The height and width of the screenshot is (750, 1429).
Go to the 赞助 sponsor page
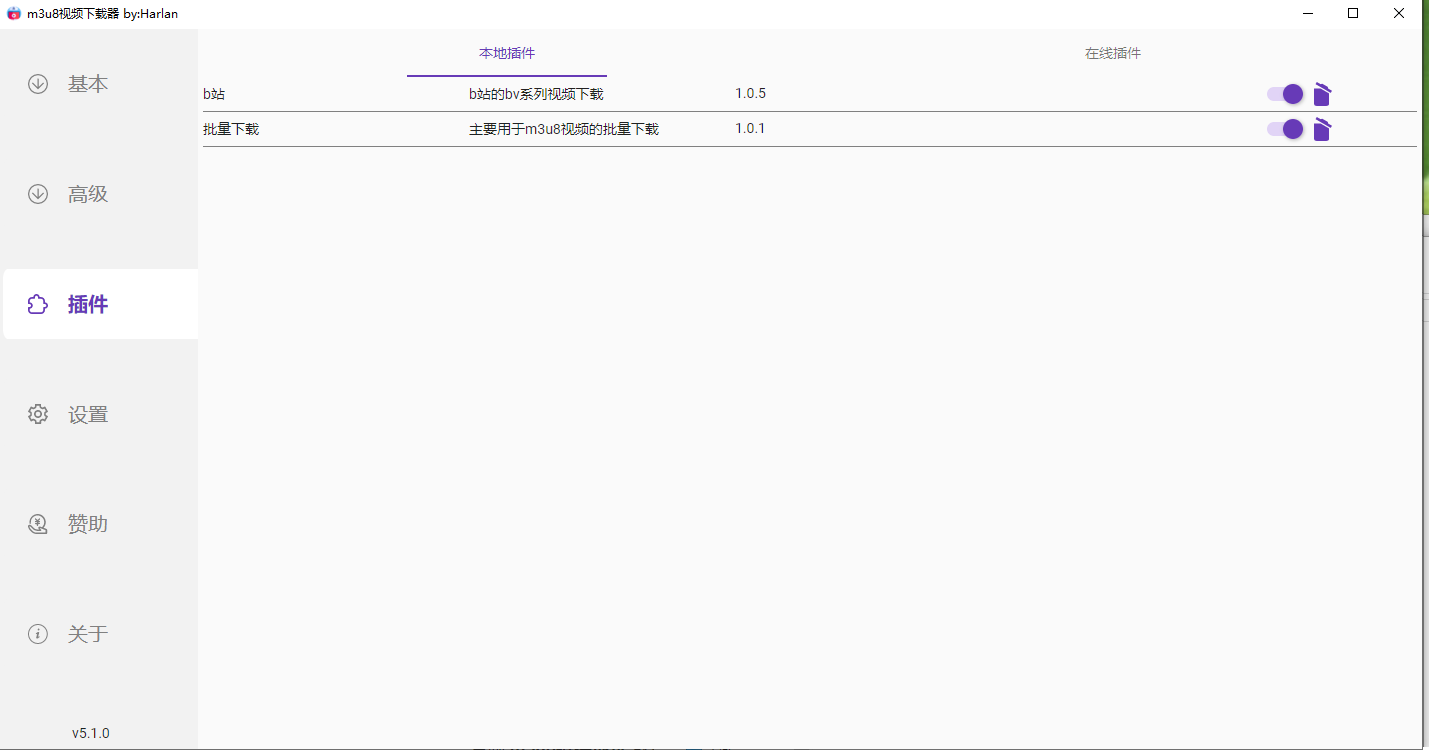click(x=100, y=524)
